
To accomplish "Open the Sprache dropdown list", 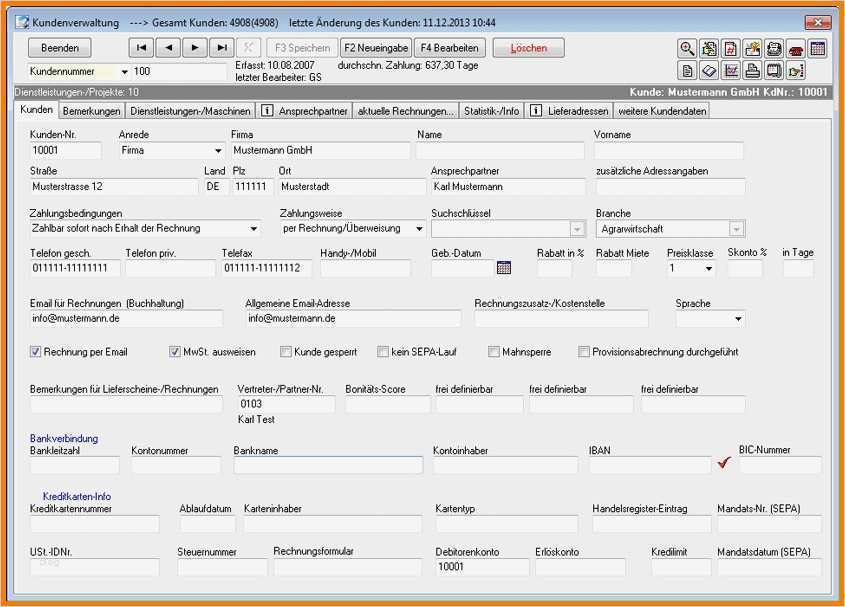I will pyautogui.click(x=738, y=319).
